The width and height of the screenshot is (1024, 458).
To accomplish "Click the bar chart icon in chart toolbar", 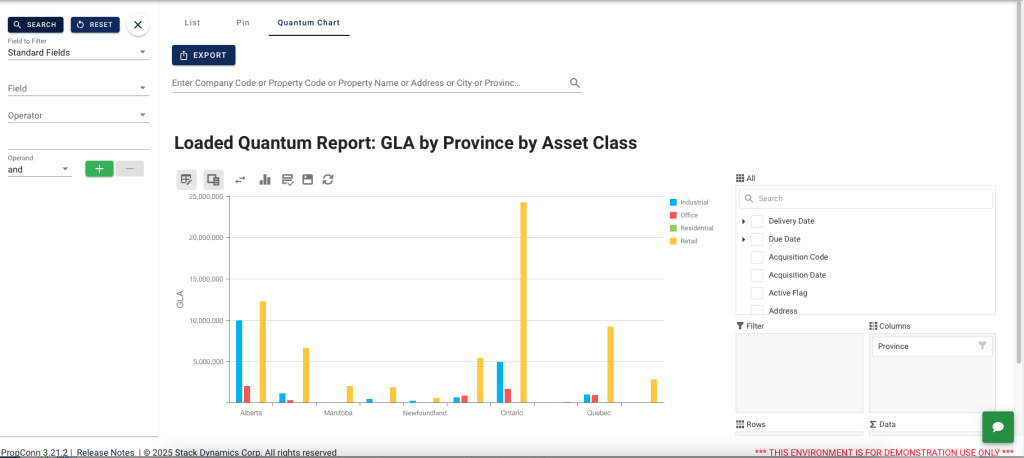I will click(x=265, y=180).
